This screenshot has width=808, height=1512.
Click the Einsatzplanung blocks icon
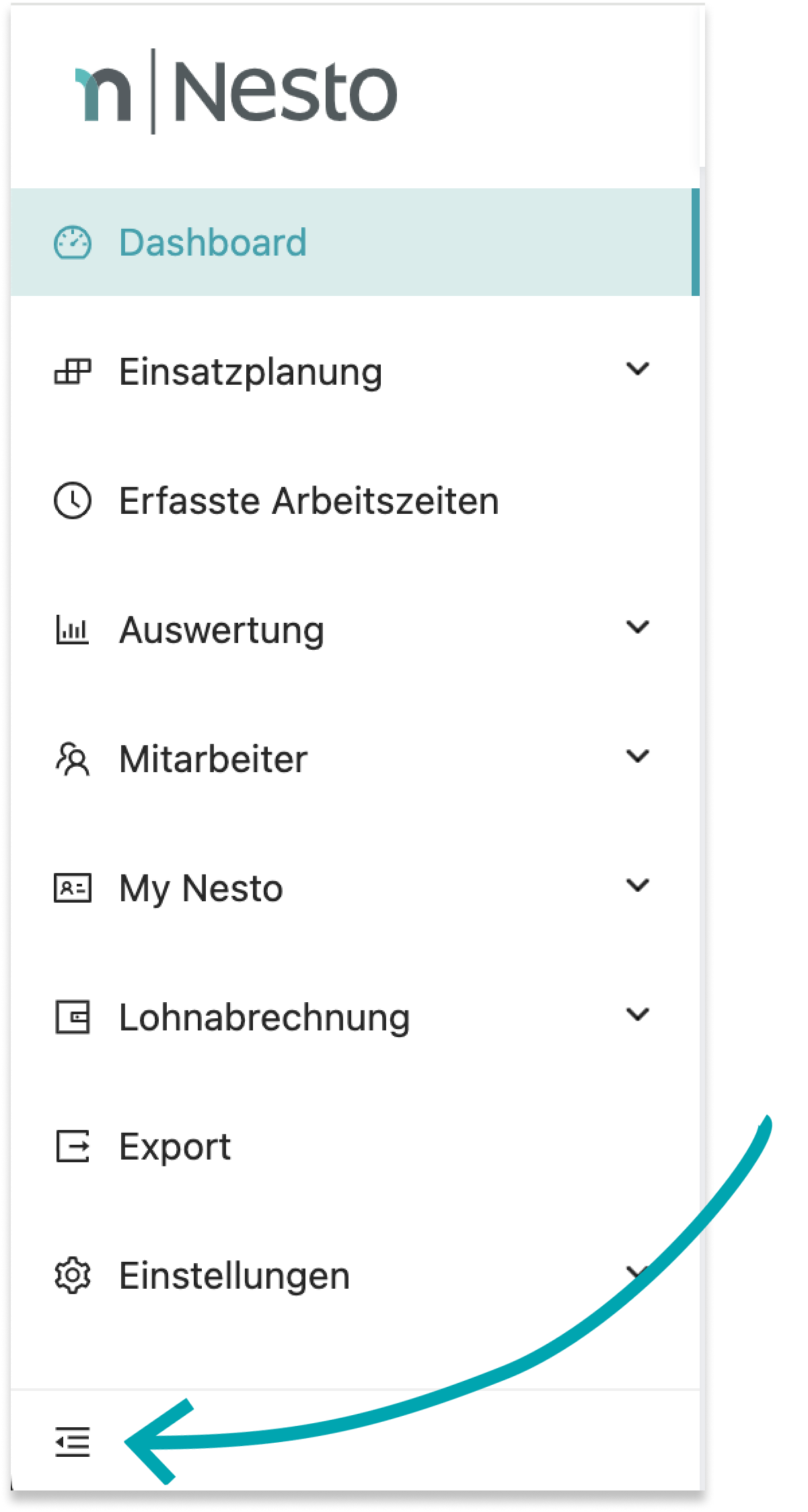(72, 372)
